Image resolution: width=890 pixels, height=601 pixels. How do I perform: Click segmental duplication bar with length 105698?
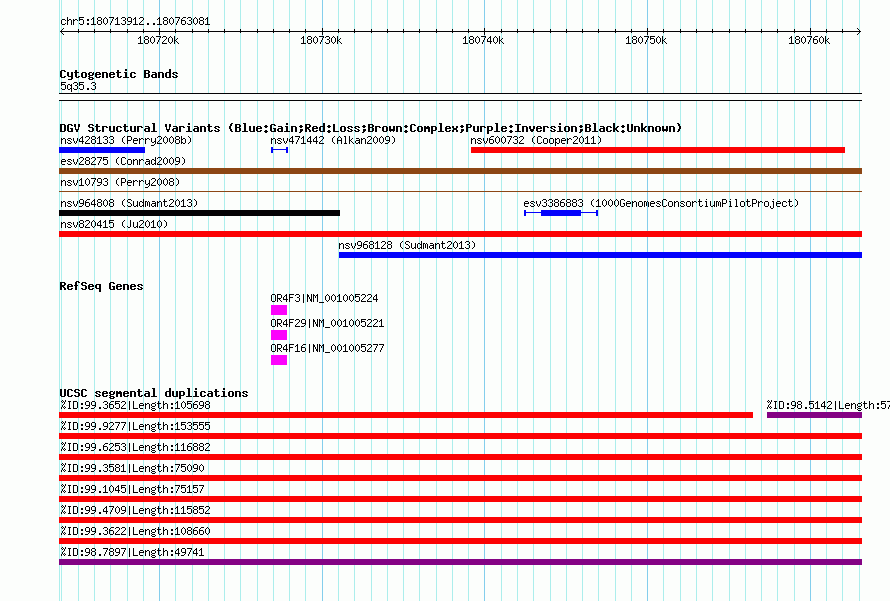[406, 415]
